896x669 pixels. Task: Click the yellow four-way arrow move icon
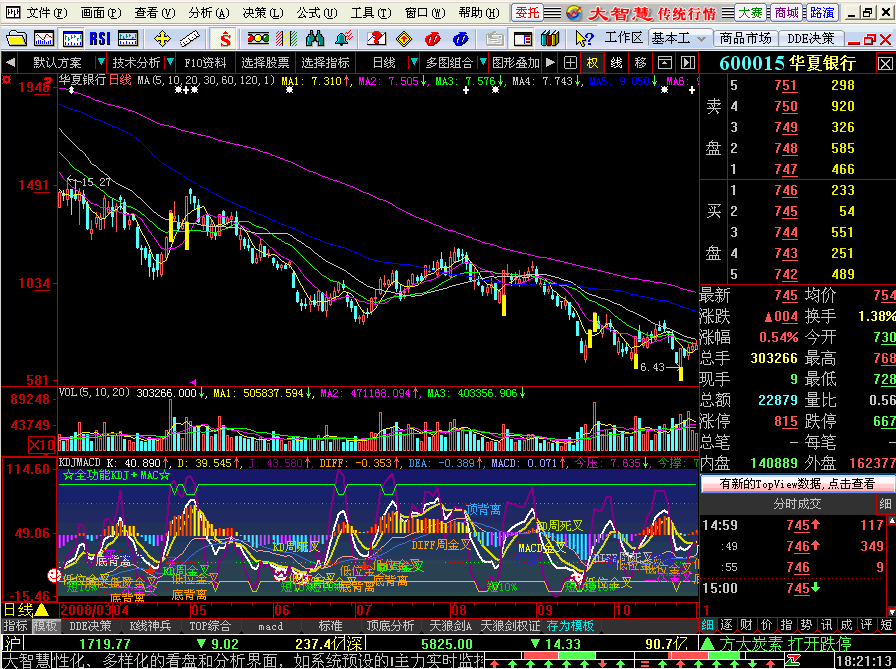point(162,39)
